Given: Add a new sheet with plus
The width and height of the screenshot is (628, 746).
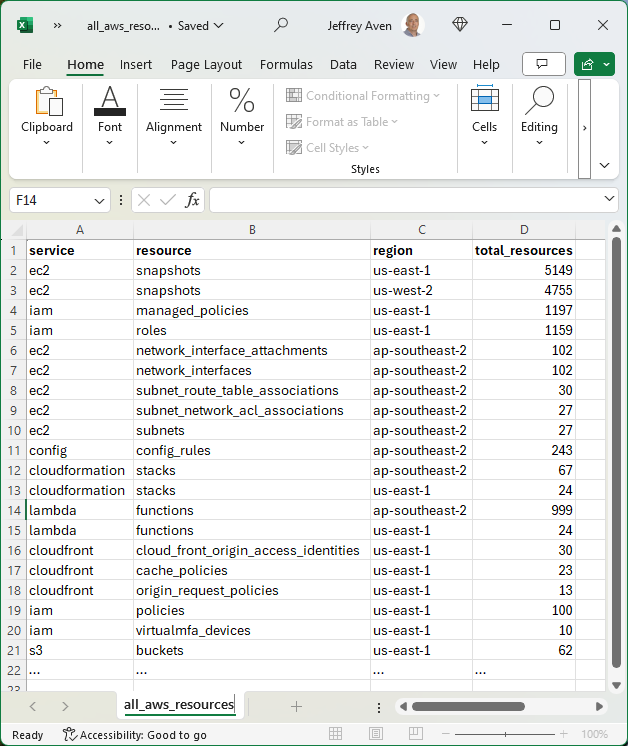Looking at the screenshot, I should (296, 707).
